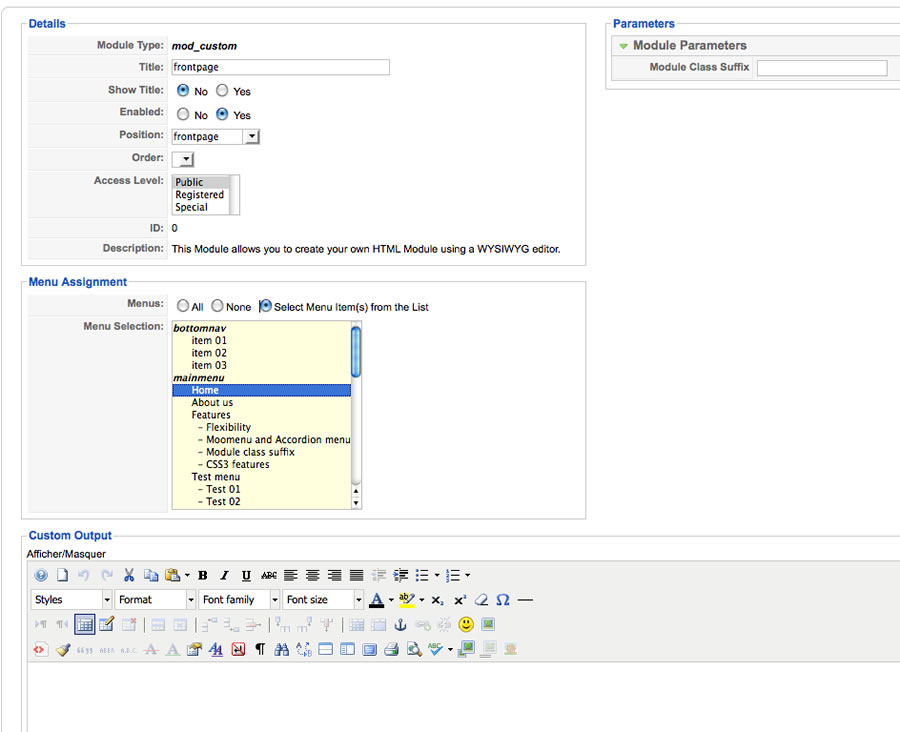Apply strikethrough formatting
900x732 pixels.
tap(269, 575)
